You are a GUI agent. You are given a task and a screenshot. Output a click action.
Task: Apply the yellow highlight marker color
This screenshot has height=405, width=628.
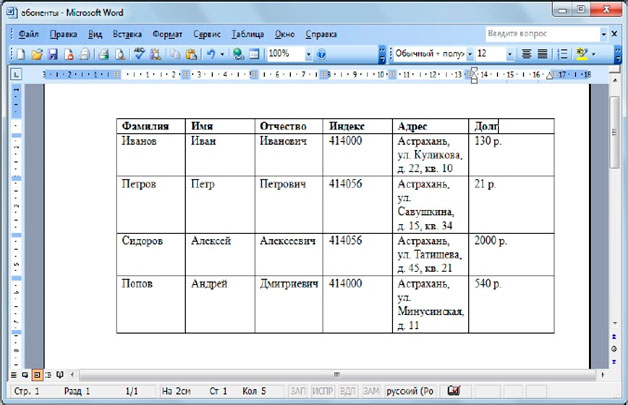pos(581,53)
